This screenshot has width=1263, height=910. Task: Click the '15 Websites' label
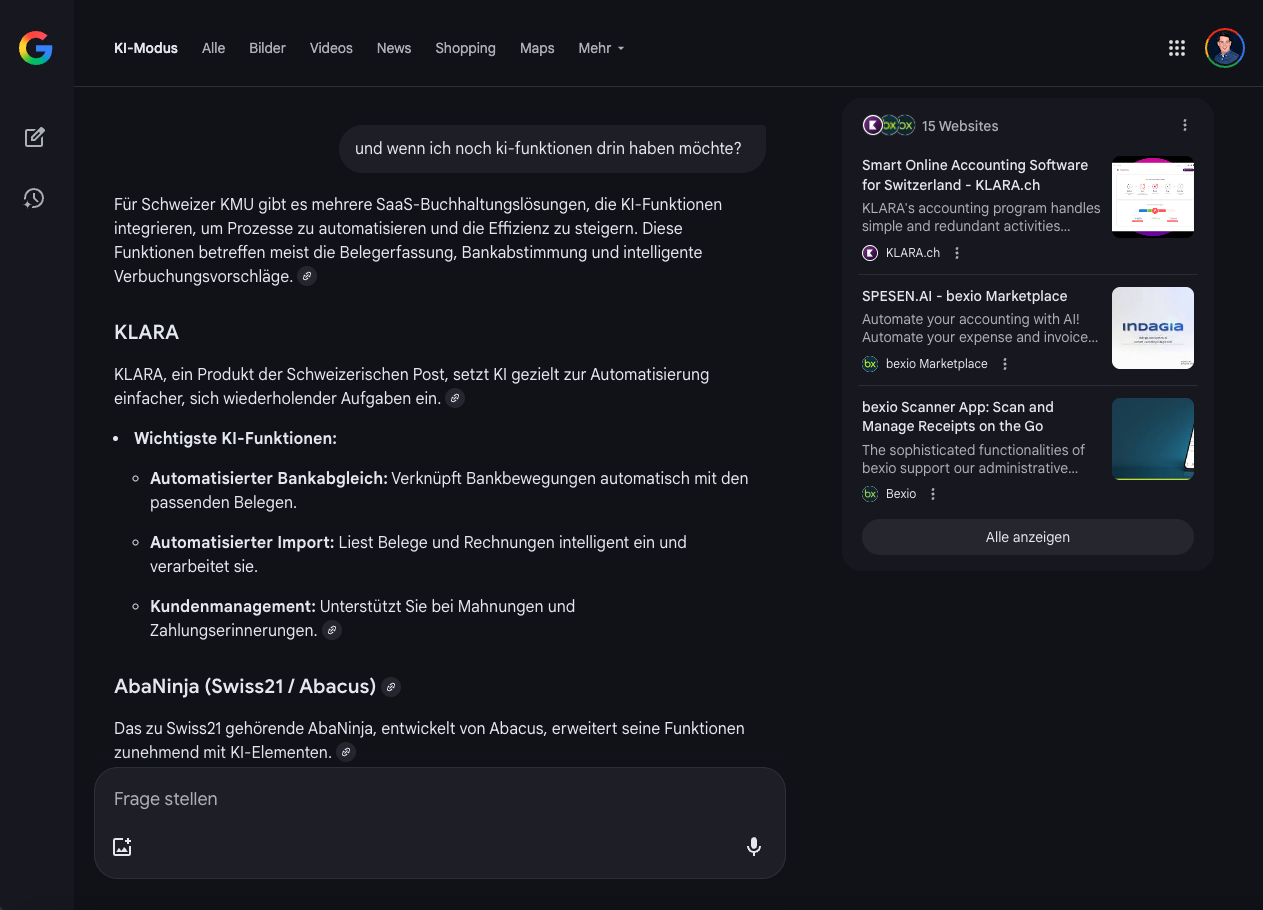click(960, 126)
